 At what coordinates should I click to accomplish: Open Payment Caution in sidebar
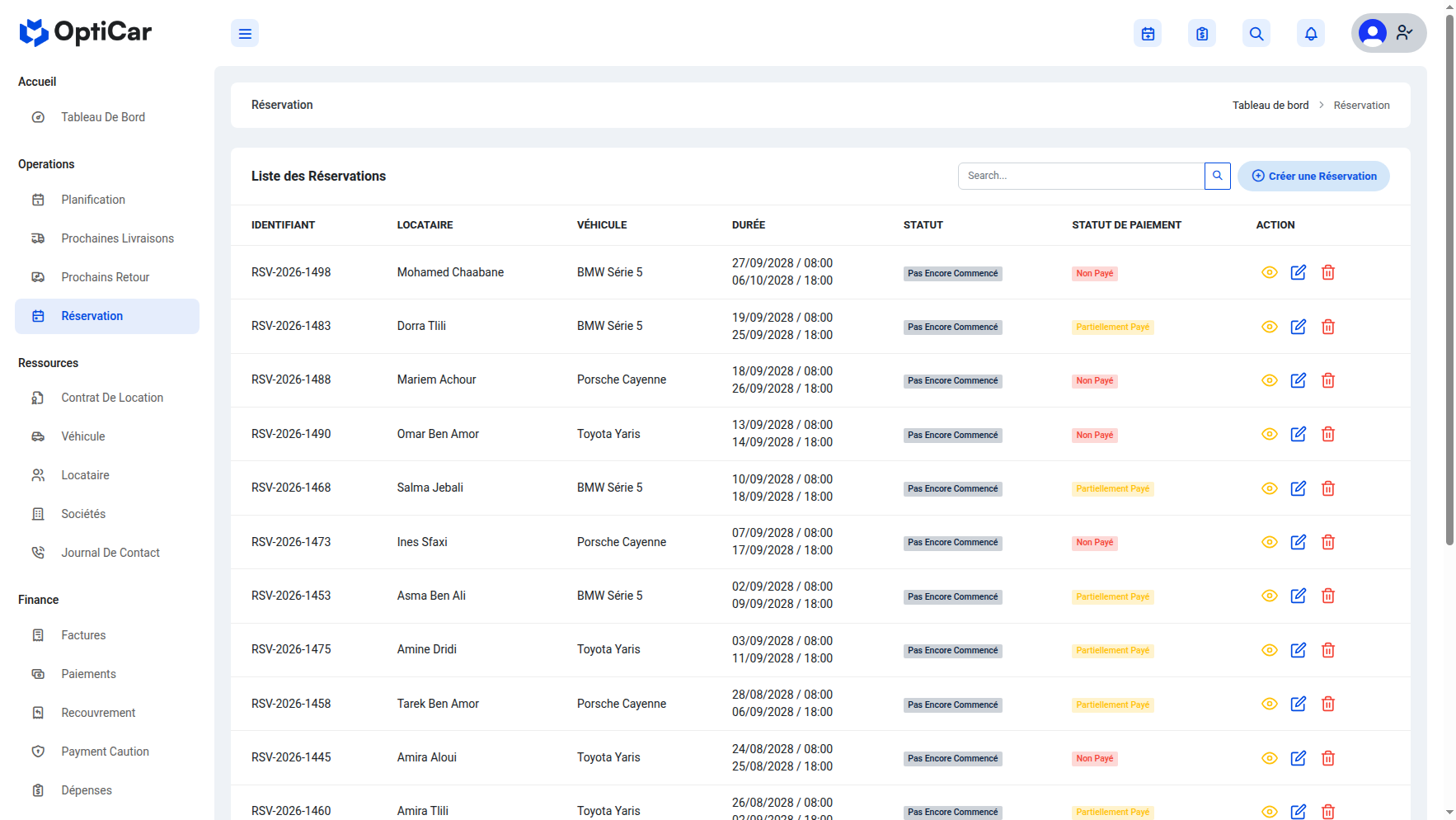tap(107, 752)
